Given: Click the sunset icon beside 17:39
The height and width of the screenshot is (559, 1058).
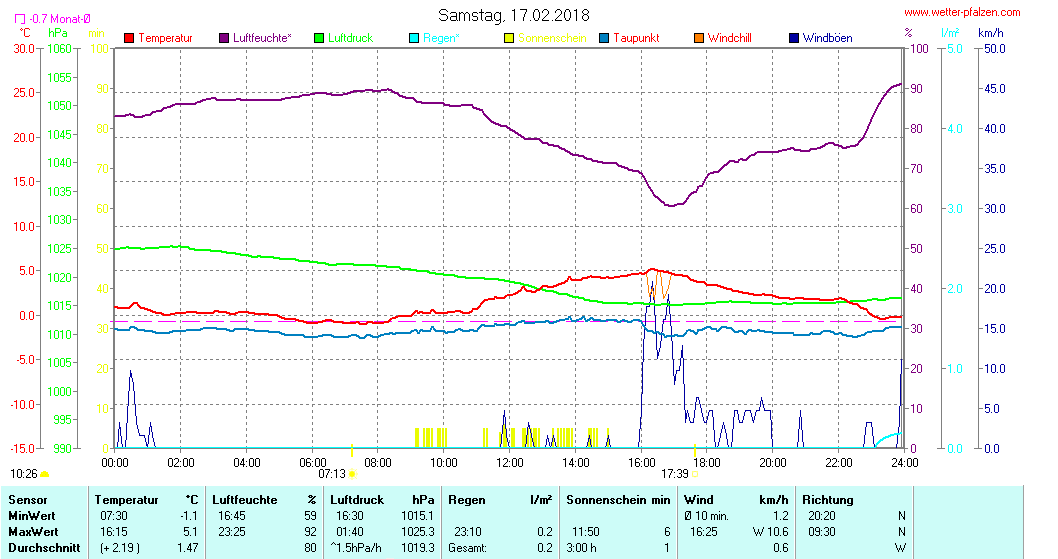Looking at the screenshot, I should pyautogui.click(x=695, y=474).
